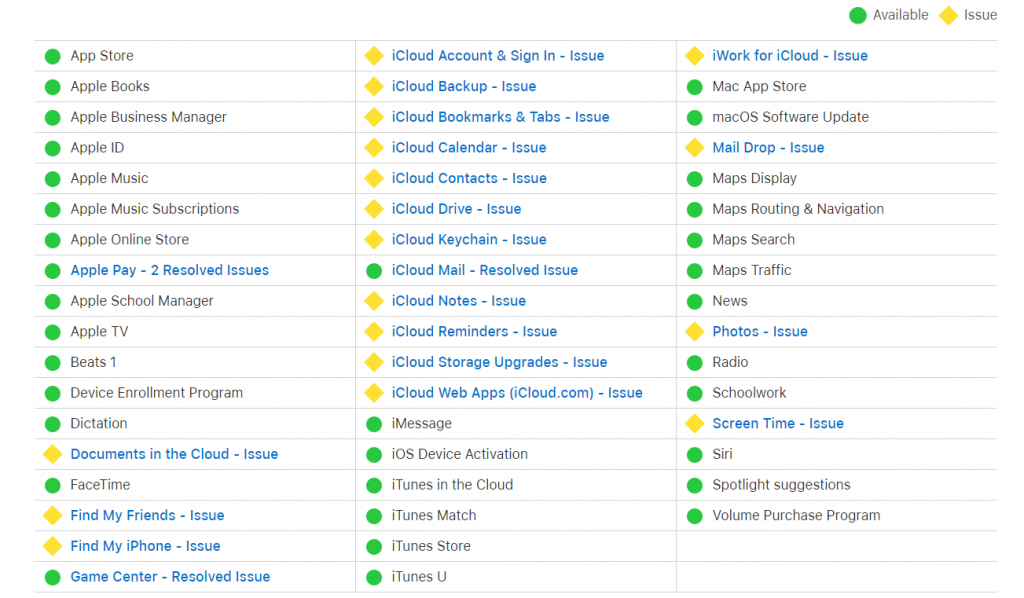This screenshot has height=598, width=1024.
Task: View Photos issue details
Action: tap(759, 331)
